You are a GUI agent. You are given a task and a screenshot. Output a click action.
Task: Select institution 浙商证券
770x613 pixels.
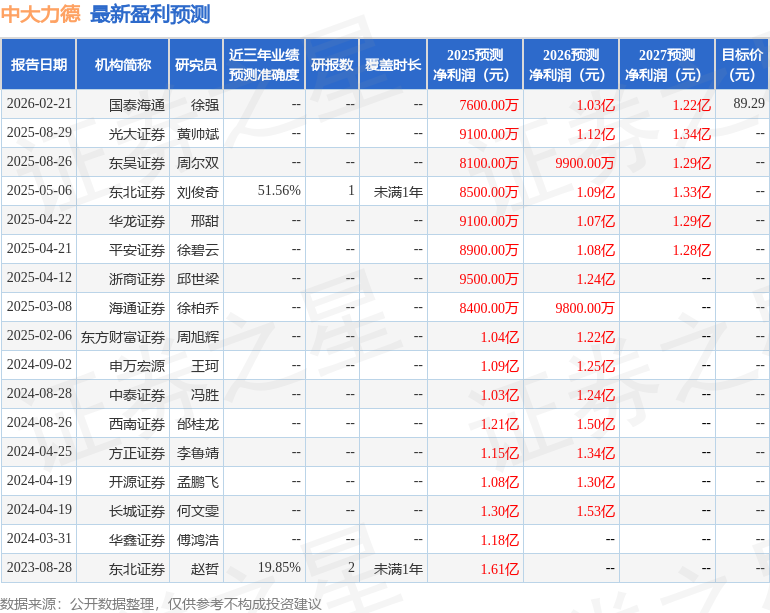(x=137, y=279)
